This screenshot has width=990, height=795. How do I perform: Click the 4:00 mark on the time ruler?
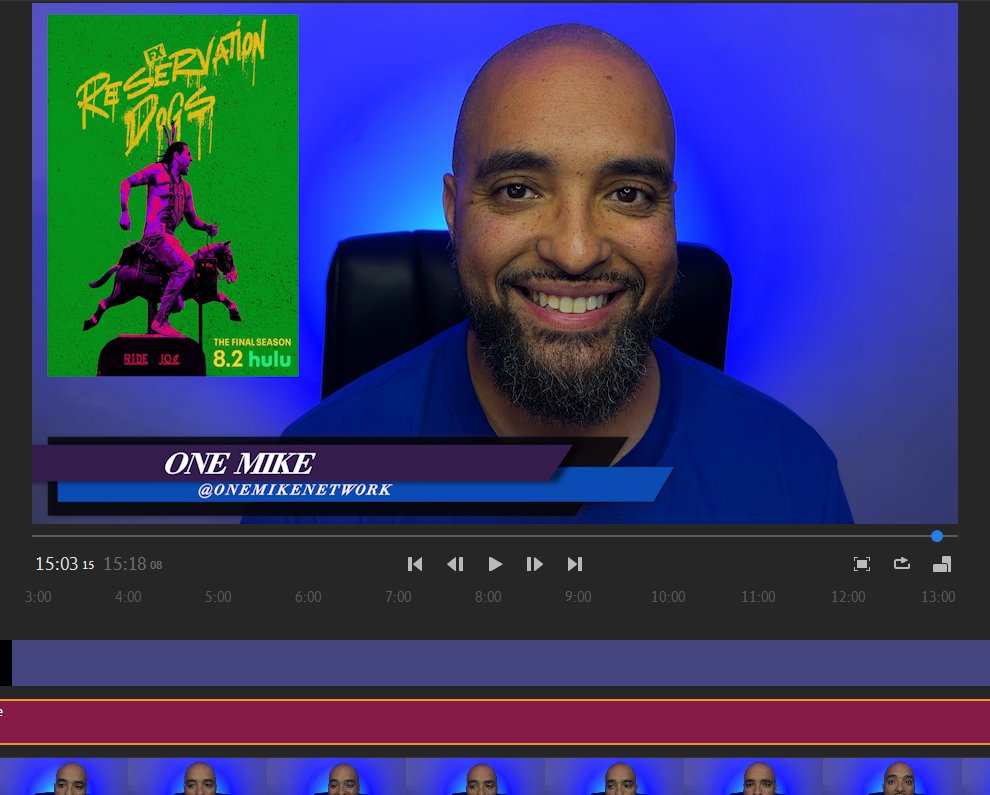click(128, 597)
